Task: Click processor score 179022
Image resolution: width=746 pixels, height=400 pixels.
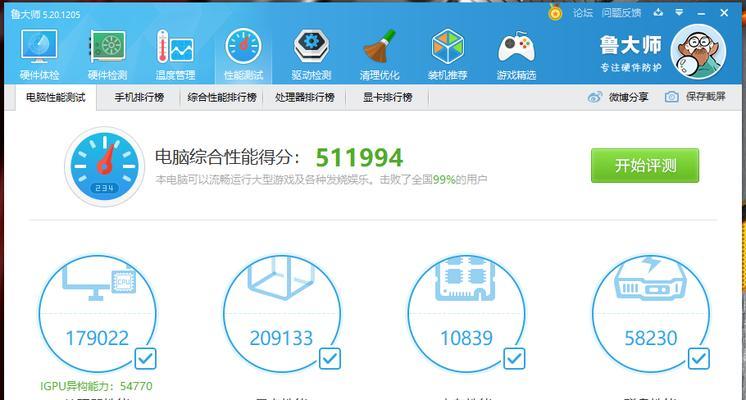Action: [x=97, y=338]
